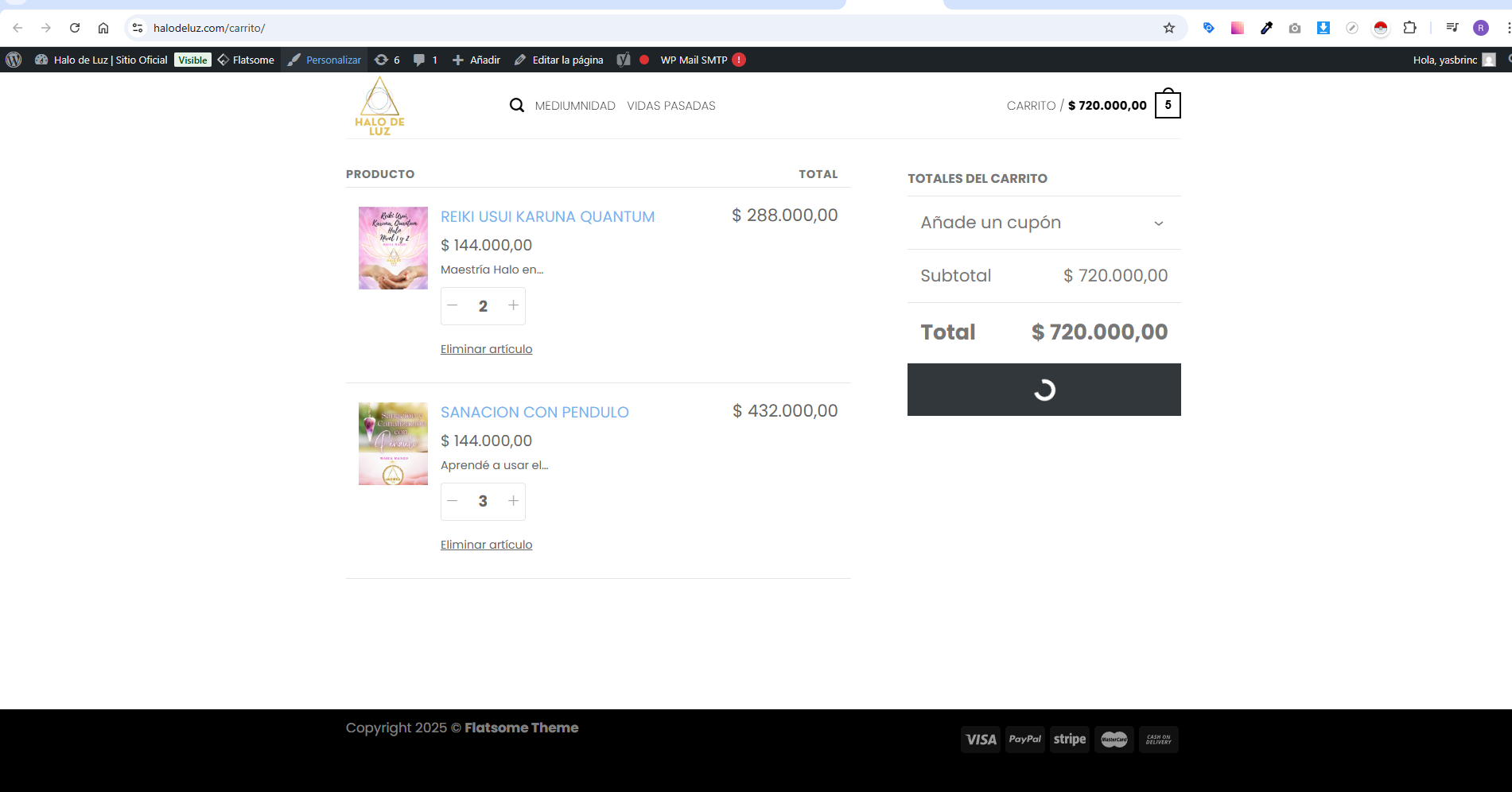Click the Yoast SEO icon in admin bar

pos(624,60)
